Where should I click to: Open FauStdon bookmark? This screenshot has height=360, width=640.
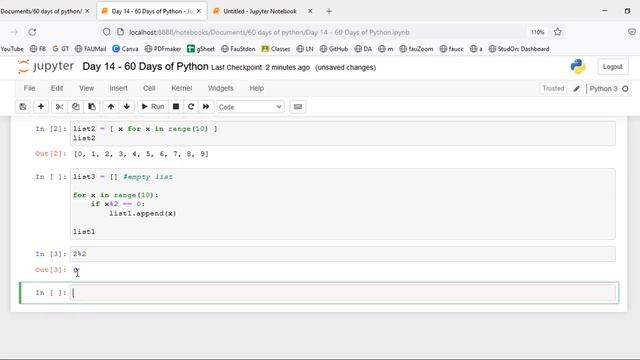[x=238, y=49]
